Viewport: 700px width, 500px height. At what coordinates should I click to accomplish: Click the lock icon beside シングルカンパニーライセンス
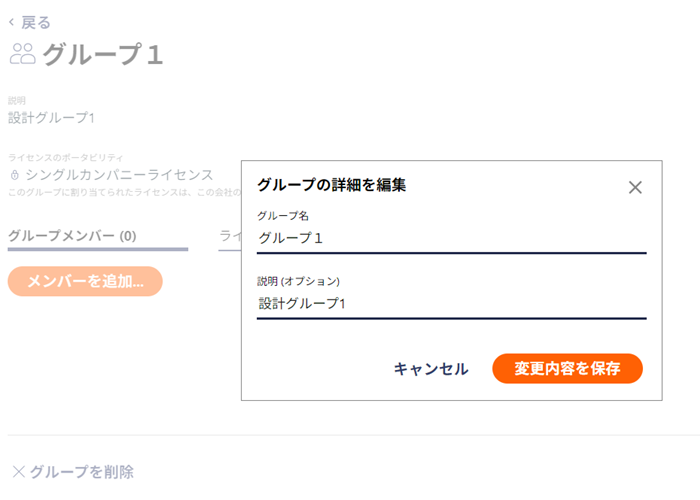tap(15, 175)
